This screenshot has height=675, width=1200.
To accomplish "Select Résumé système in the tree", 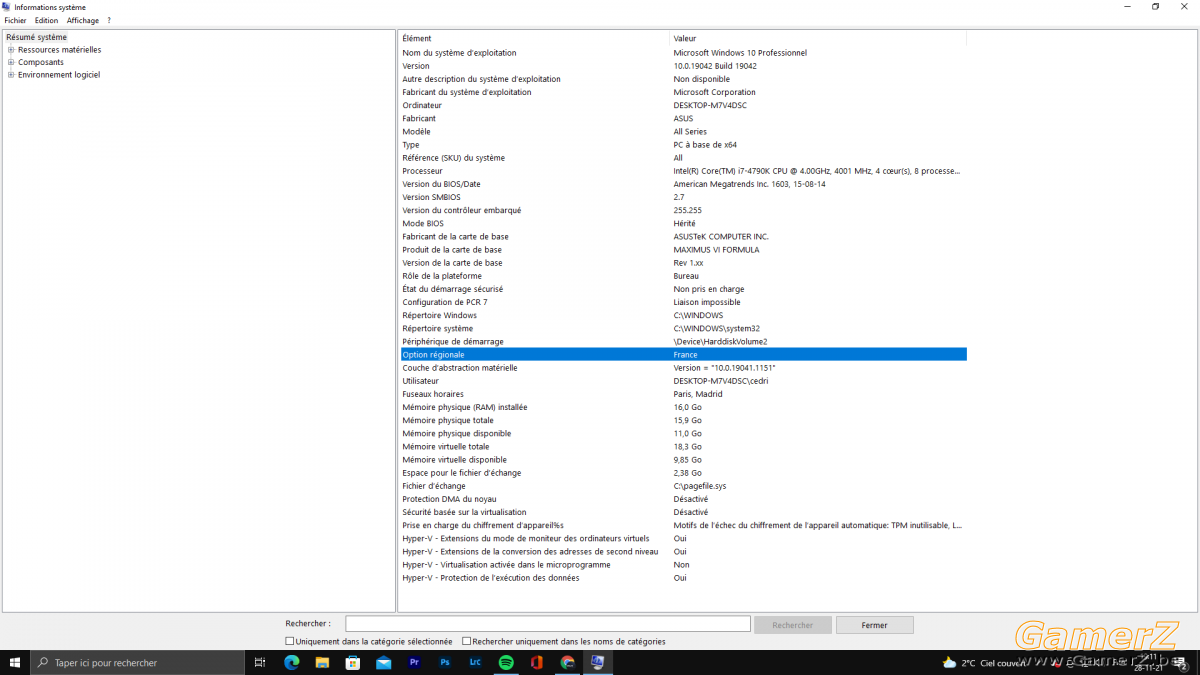I will coord(36,37).
